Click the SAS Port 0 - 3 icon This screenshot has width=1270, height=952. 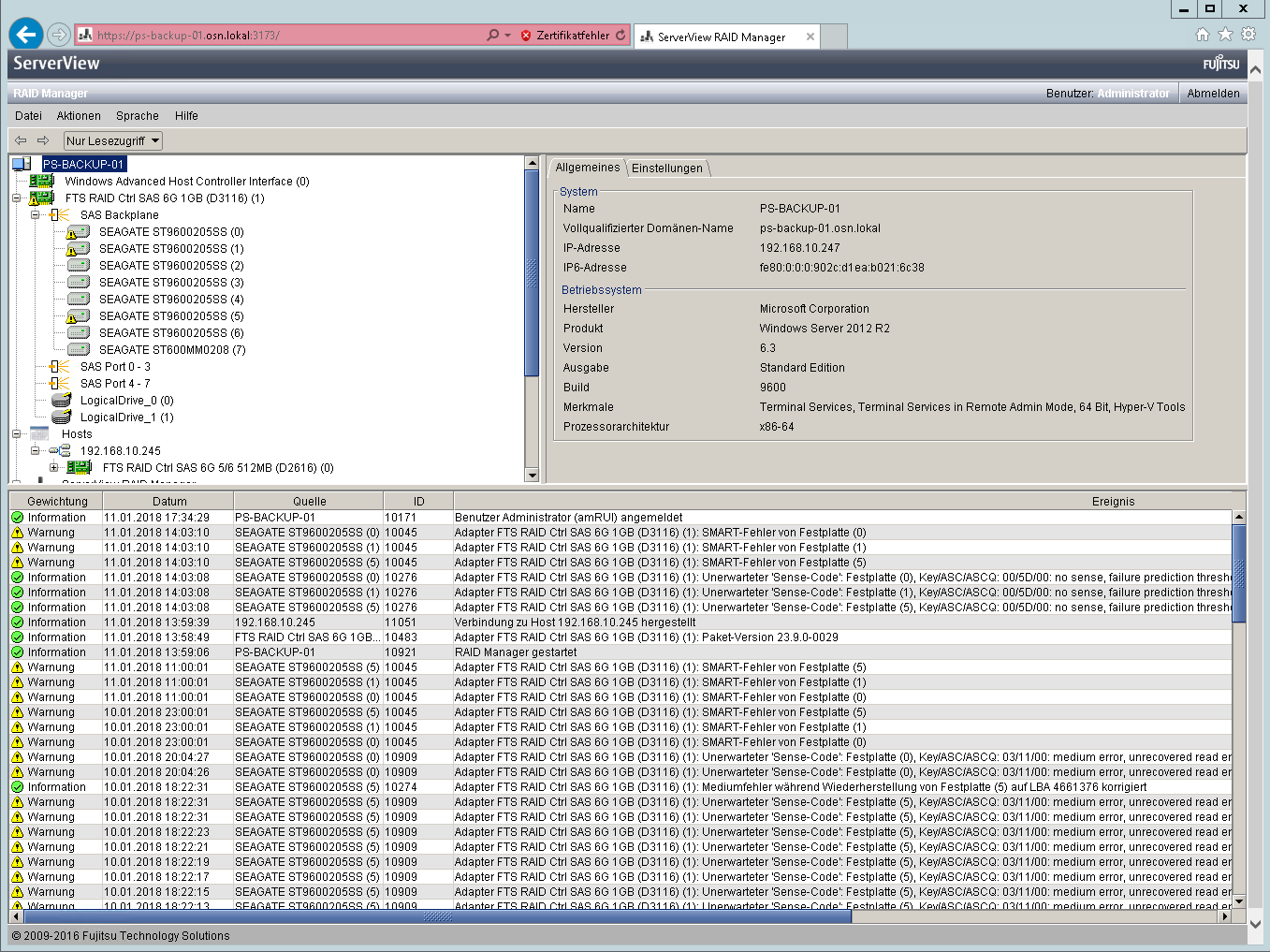pyautogui.click(x=59, y=367)
